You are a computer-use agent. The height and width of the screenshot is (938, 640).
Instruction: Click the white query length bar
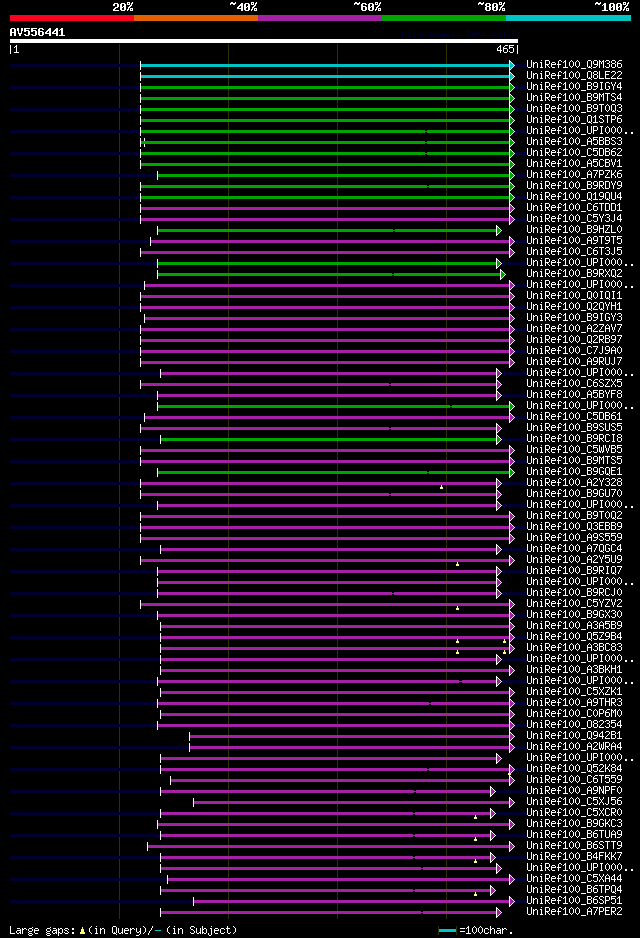[x=264, y=41]
